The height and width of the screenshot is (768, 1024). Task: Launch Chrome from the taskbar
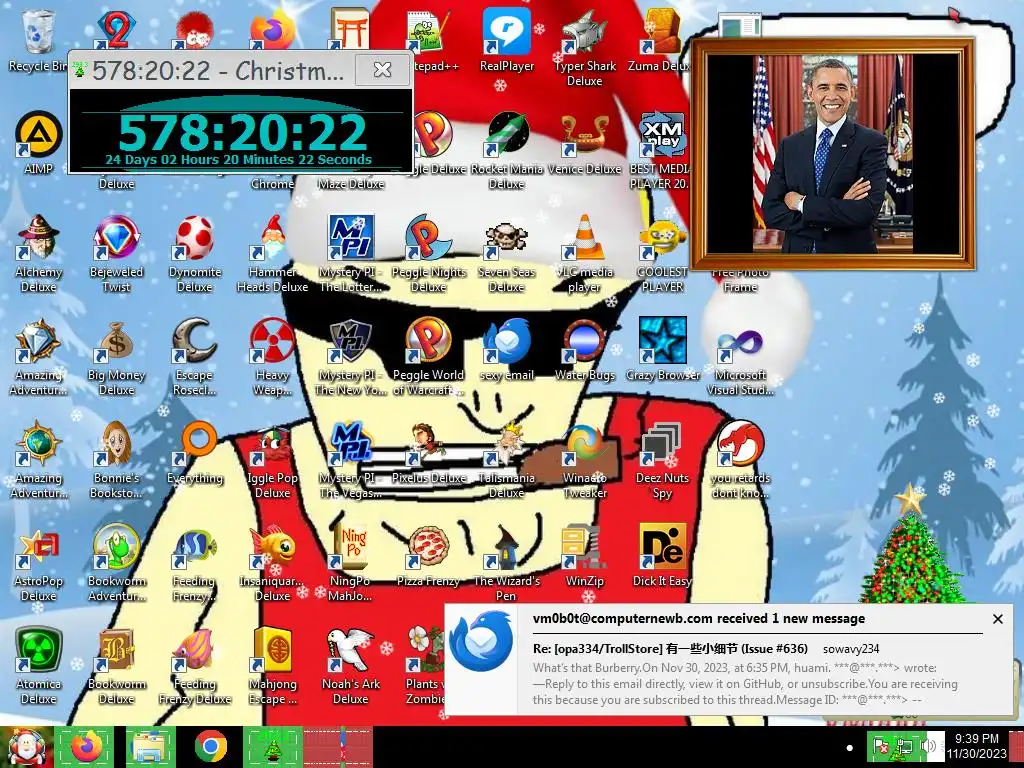210,747
